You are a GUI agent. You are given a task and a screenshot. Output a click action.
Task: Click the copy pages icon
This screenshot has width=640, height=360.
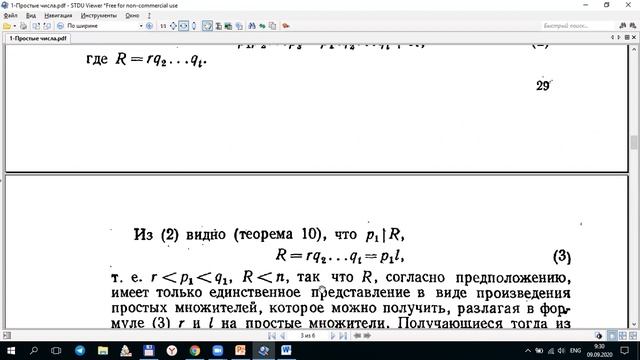[x=272, y=26]
